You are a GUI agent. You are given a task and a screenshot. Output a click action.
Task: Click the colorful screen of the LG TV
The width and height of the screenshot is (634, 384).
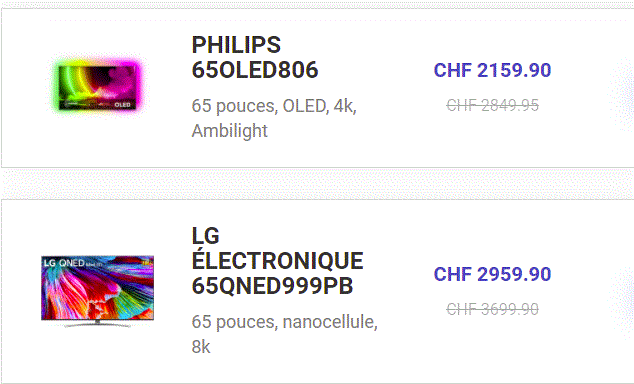coord(97,288)
